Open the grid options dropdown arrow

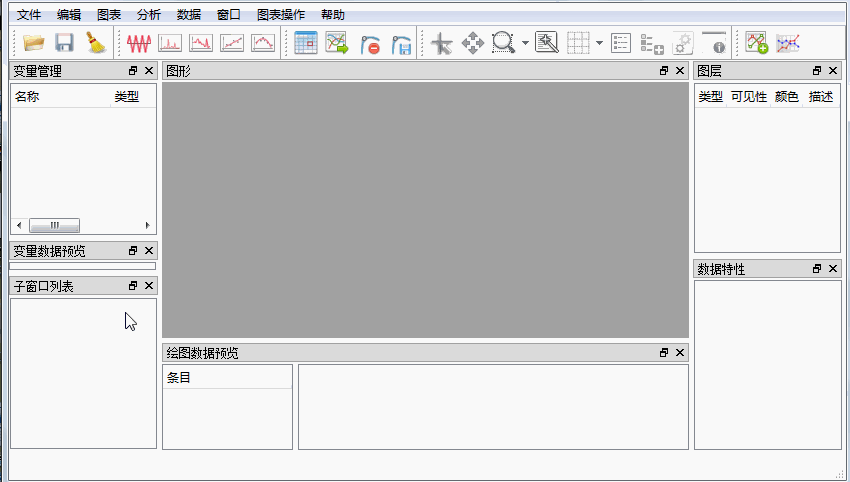(x=599, y=43)
